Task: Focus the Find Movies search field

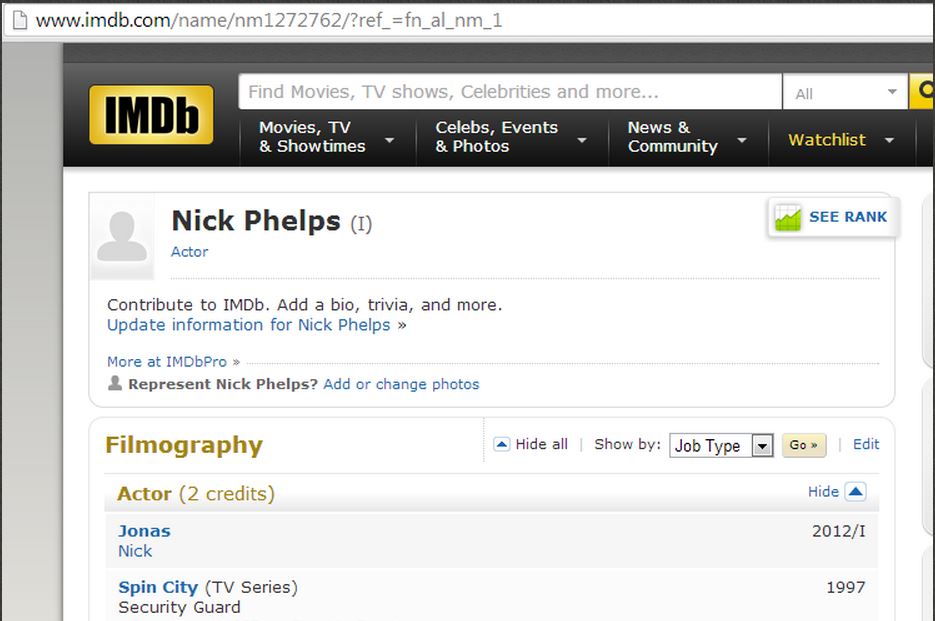Action: coord(510,92)
